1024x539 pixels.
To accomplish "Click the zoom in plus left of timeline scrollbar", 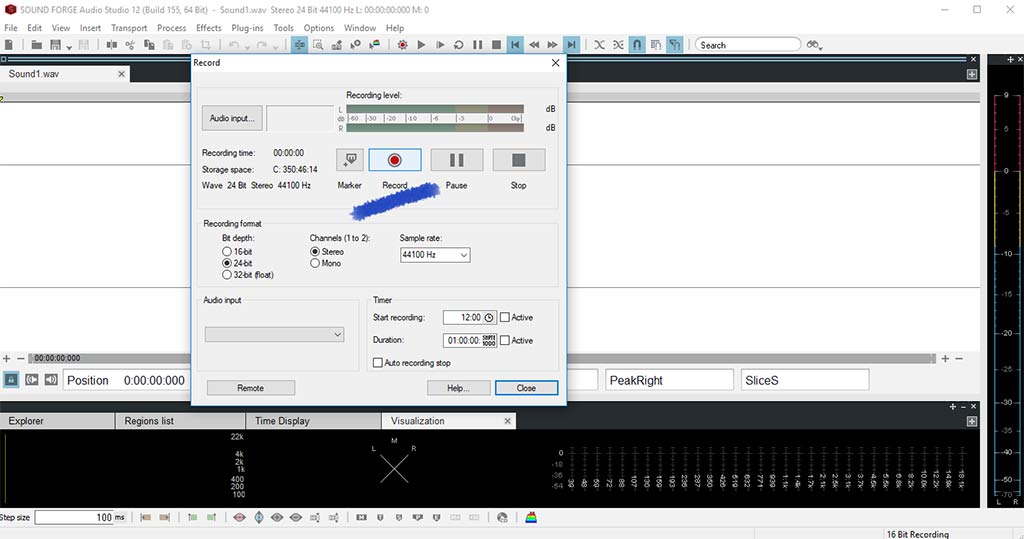I will tap(7, 359).
